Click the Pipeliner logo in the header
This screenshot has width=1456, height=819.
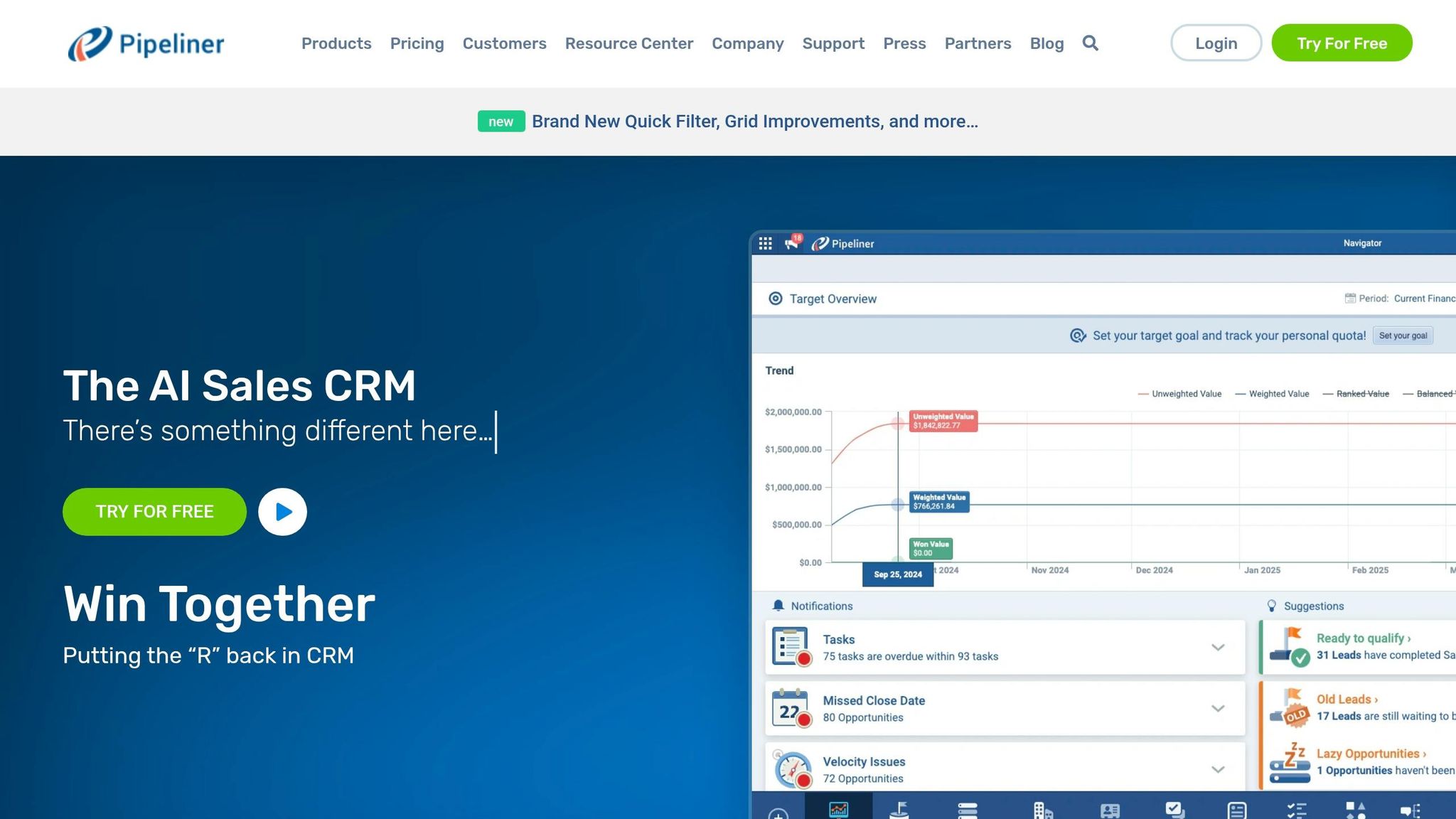[146, 43]
